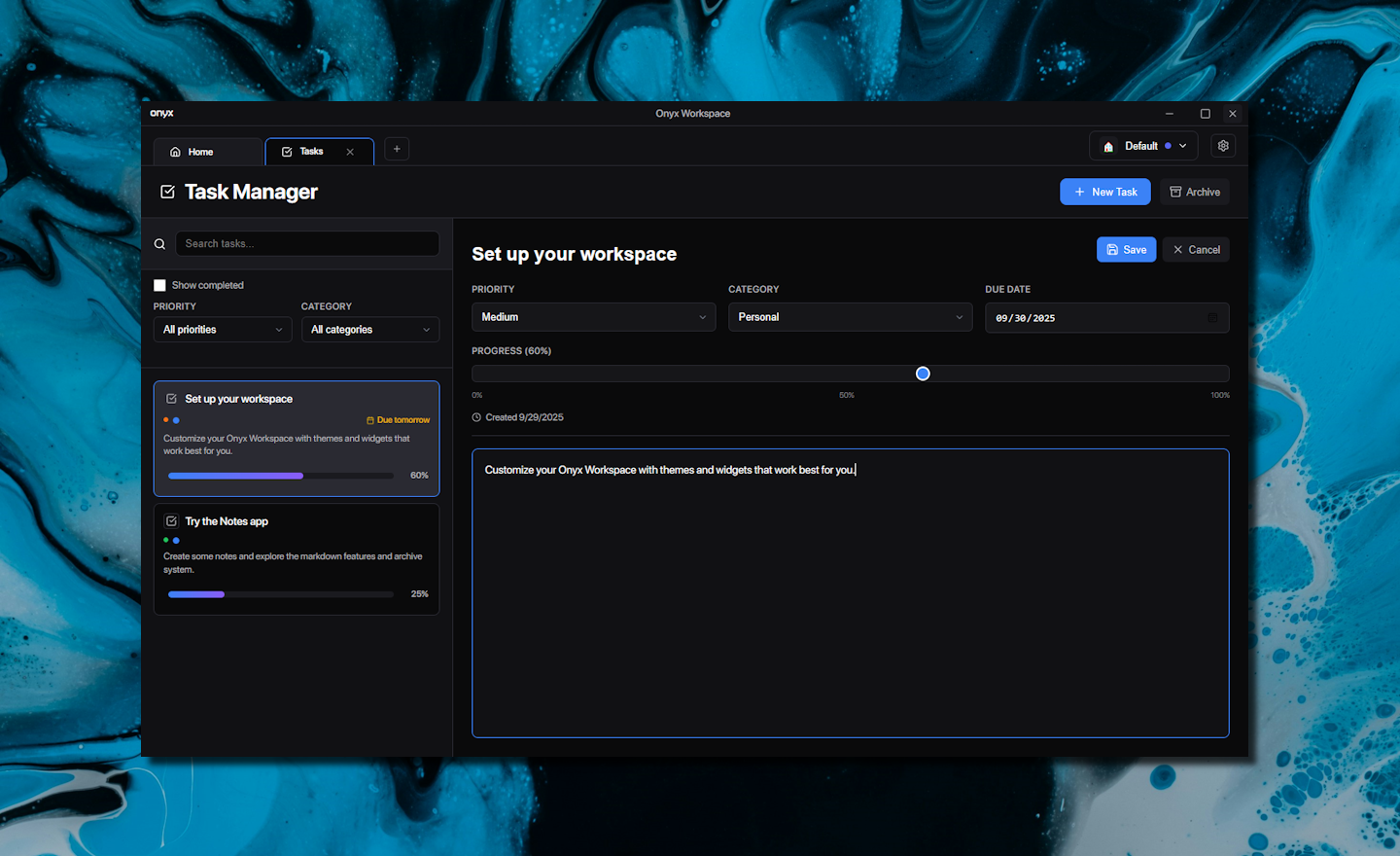Screen dimensions: 1400x856
Task: Click checkbox icon on Set up your workspace card
Action: 172,399
